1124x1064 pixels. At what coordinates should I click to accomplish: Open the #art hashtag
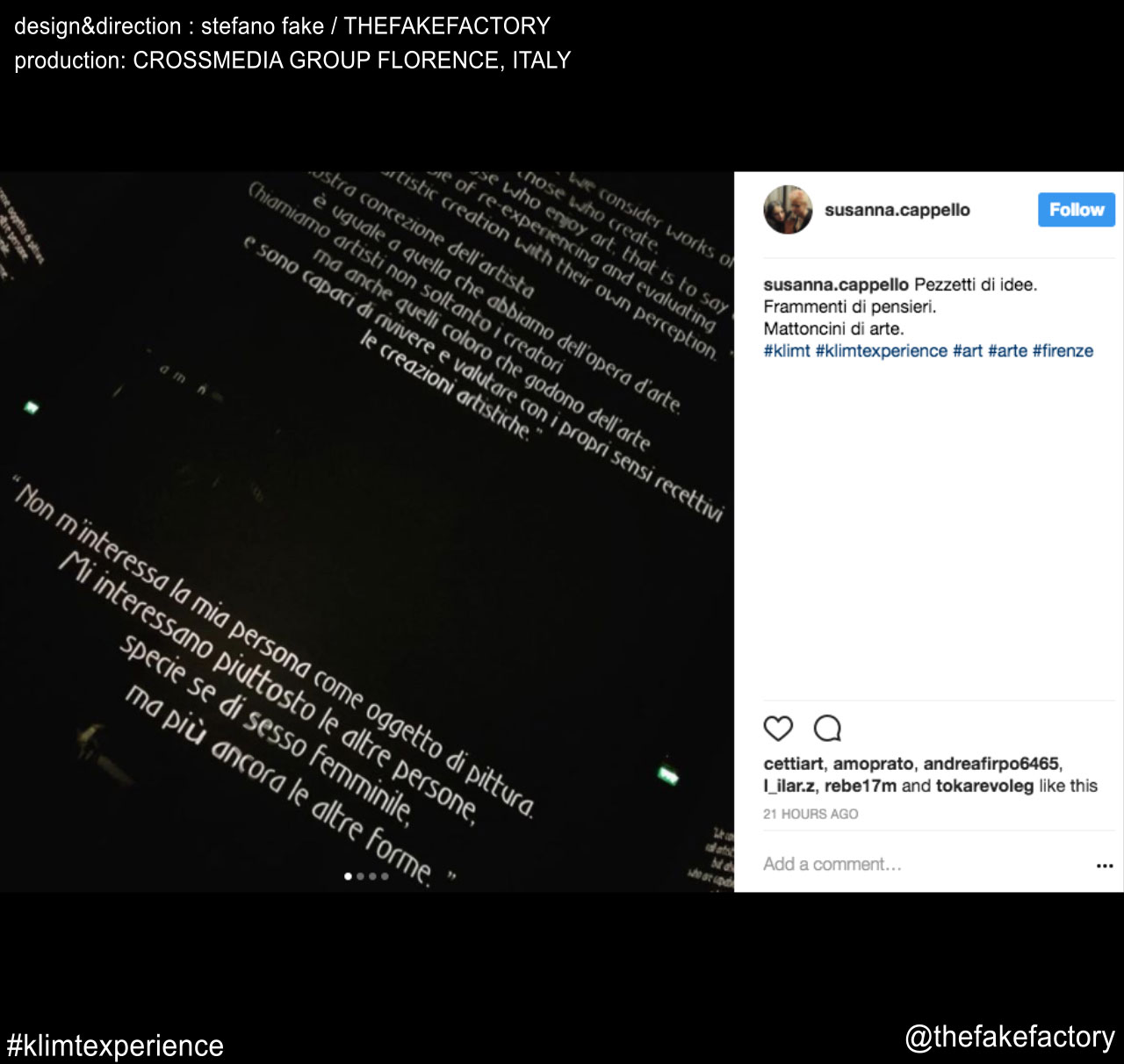(968, 351)
